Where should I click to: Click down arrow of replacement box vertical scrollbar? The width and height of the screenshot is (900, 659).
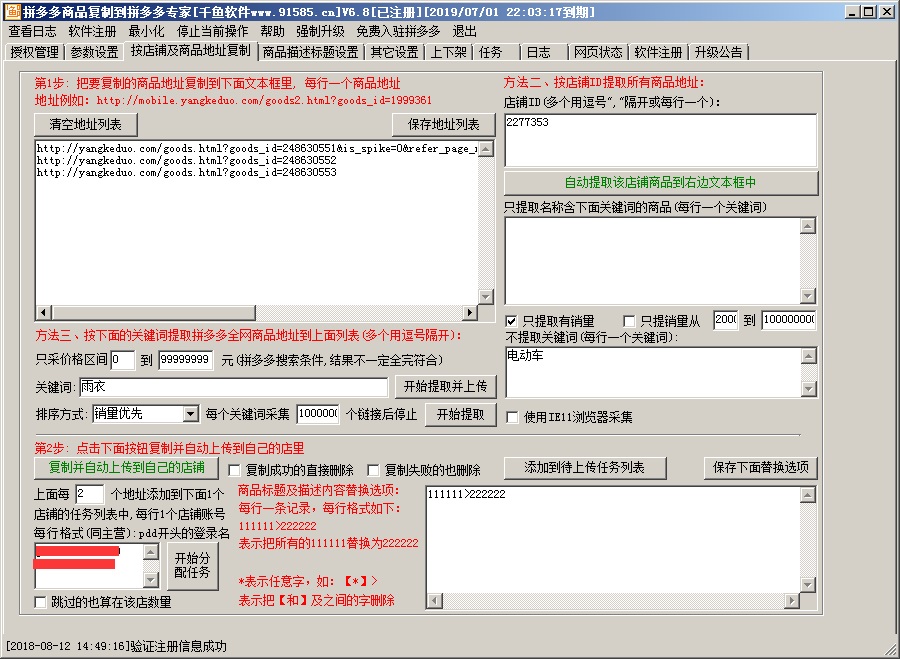(x=808, y=585)
